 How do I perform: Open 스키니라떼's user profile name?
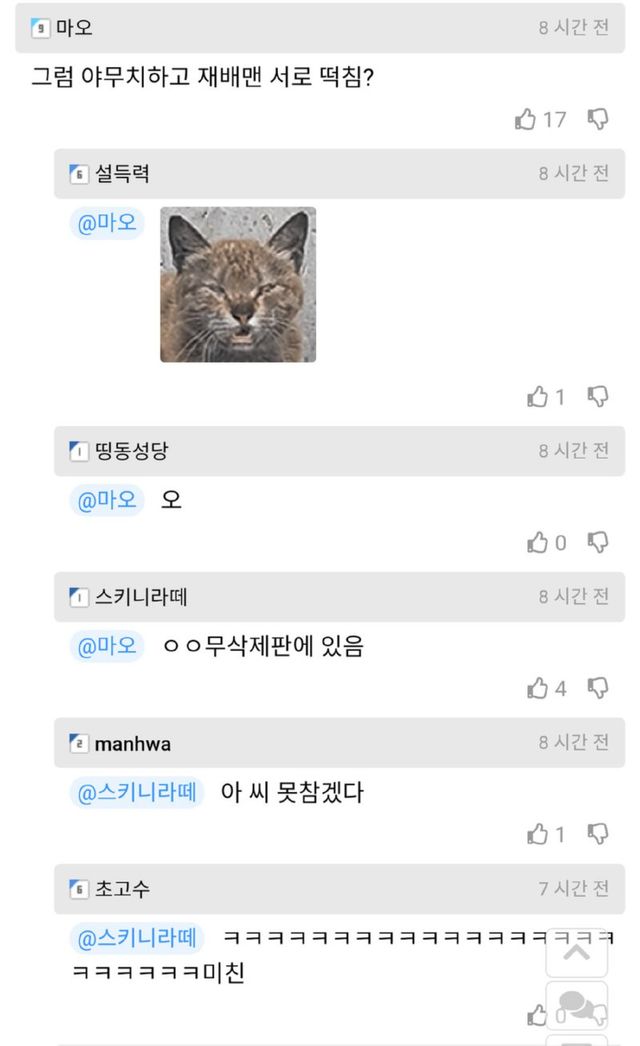(x=141, y=598)
